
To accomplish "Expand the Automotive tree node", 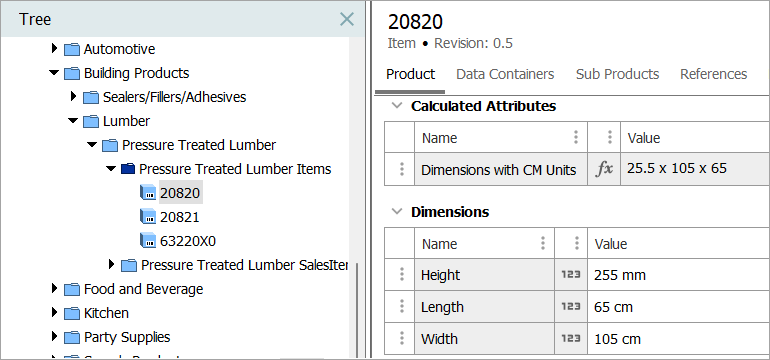I will [x=55, y=49].
